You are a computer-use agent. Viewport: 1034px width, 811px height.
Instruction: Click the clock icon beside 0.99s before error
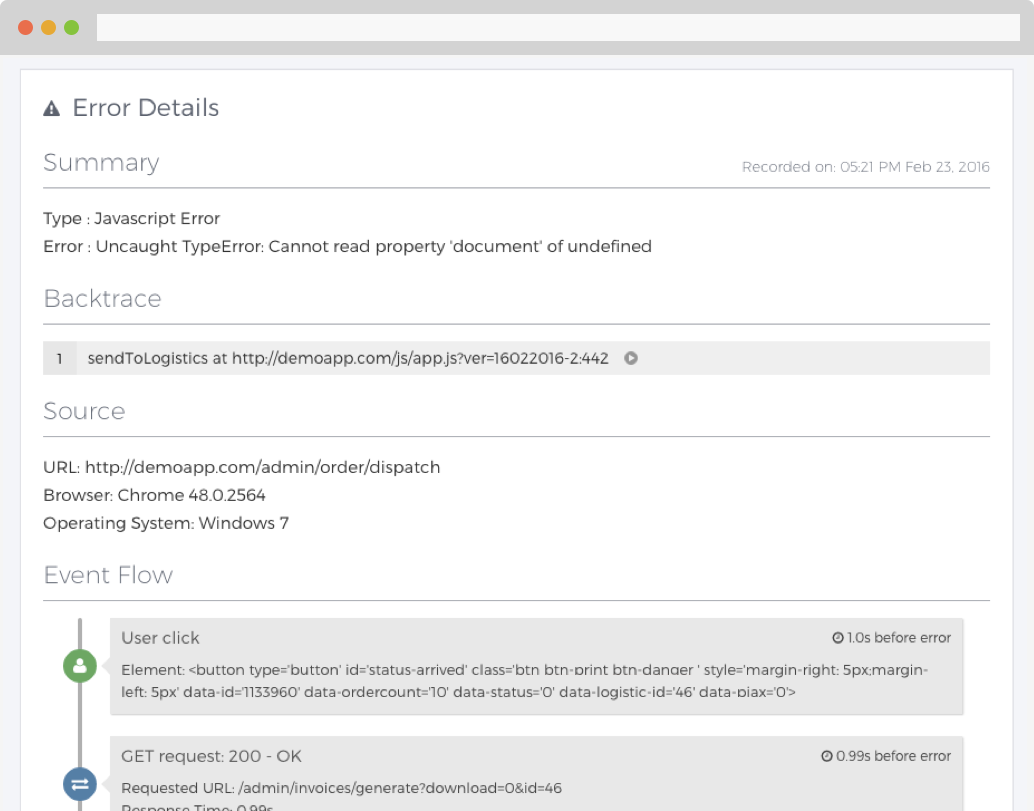826,756
